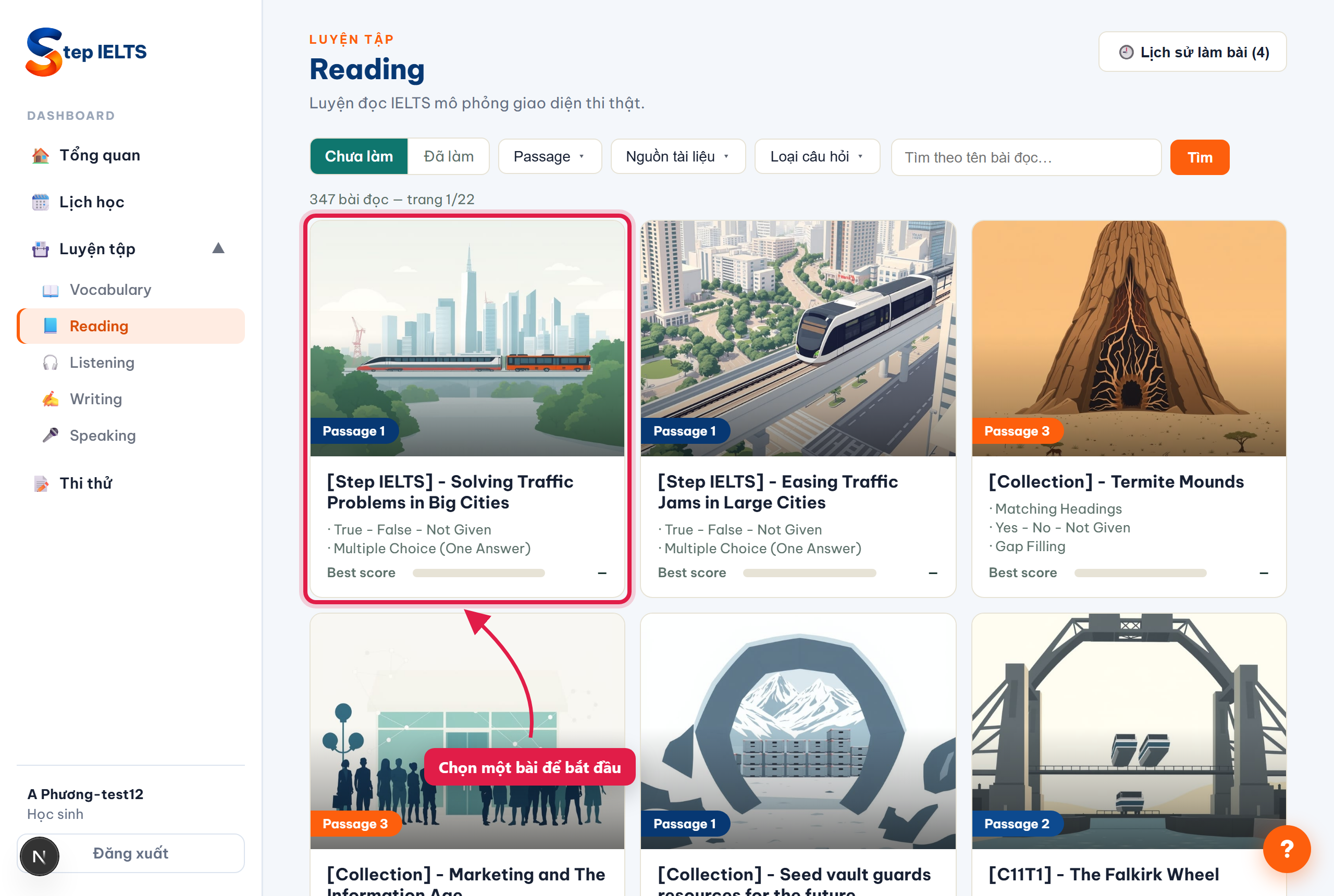This screenshot has width=1334, height=896.
Task: Open Listening headphones icon
Action: click(x=51, y=363)
